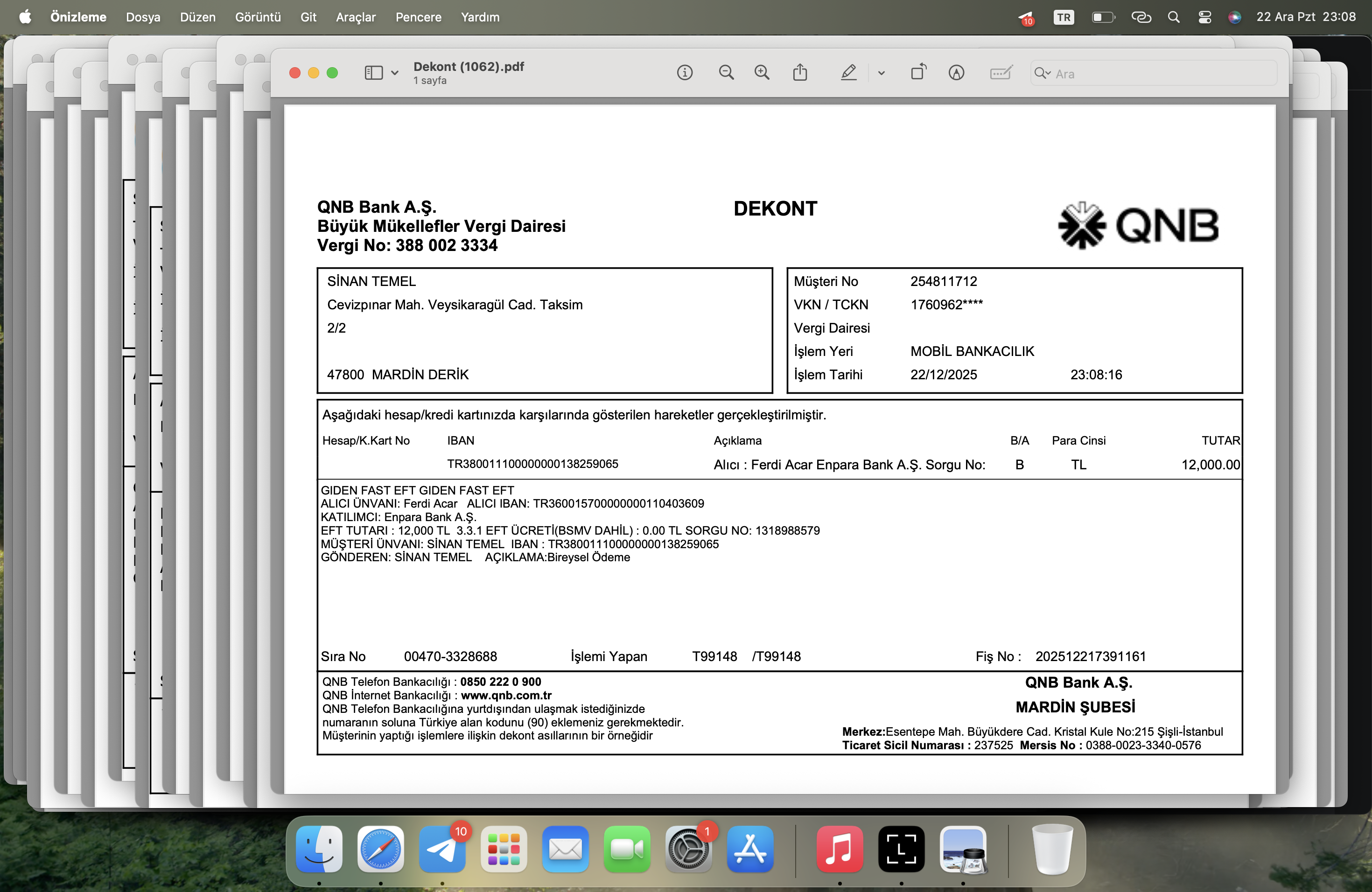Open the Görüntü menu
Viewport: 1372px width, 892px height.
[x=258, y=17]
